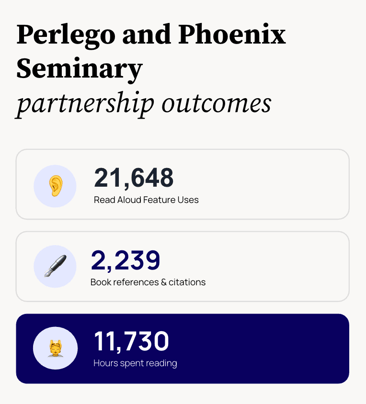
Task: Click the word Perlego in the heading
Action: pyautogui.click(x=66, y=36)
